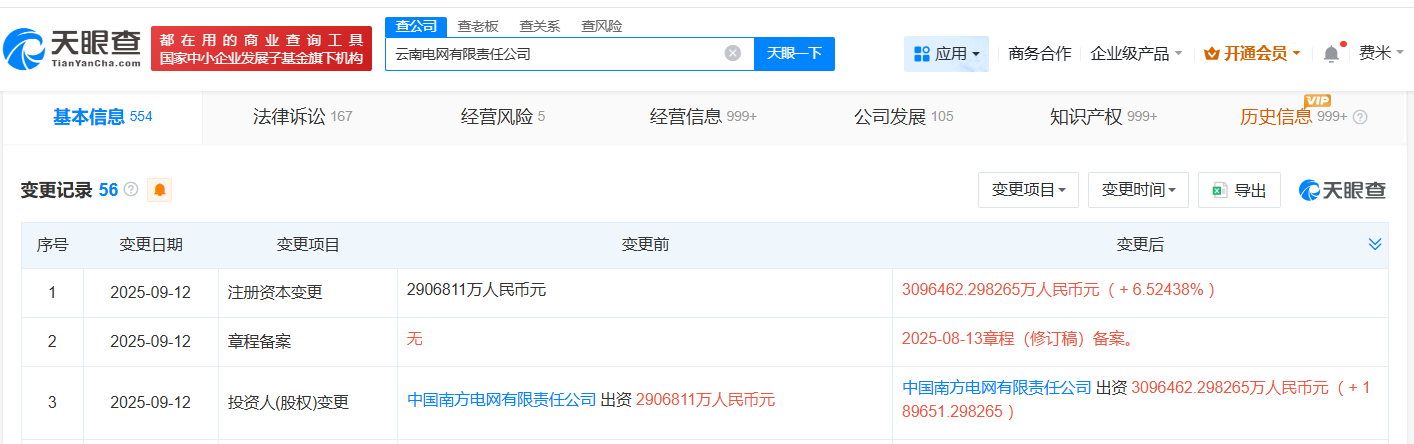This screenshot has width=1414, height=444.
Task: Clear the search box with X icon
Action: 733,53
